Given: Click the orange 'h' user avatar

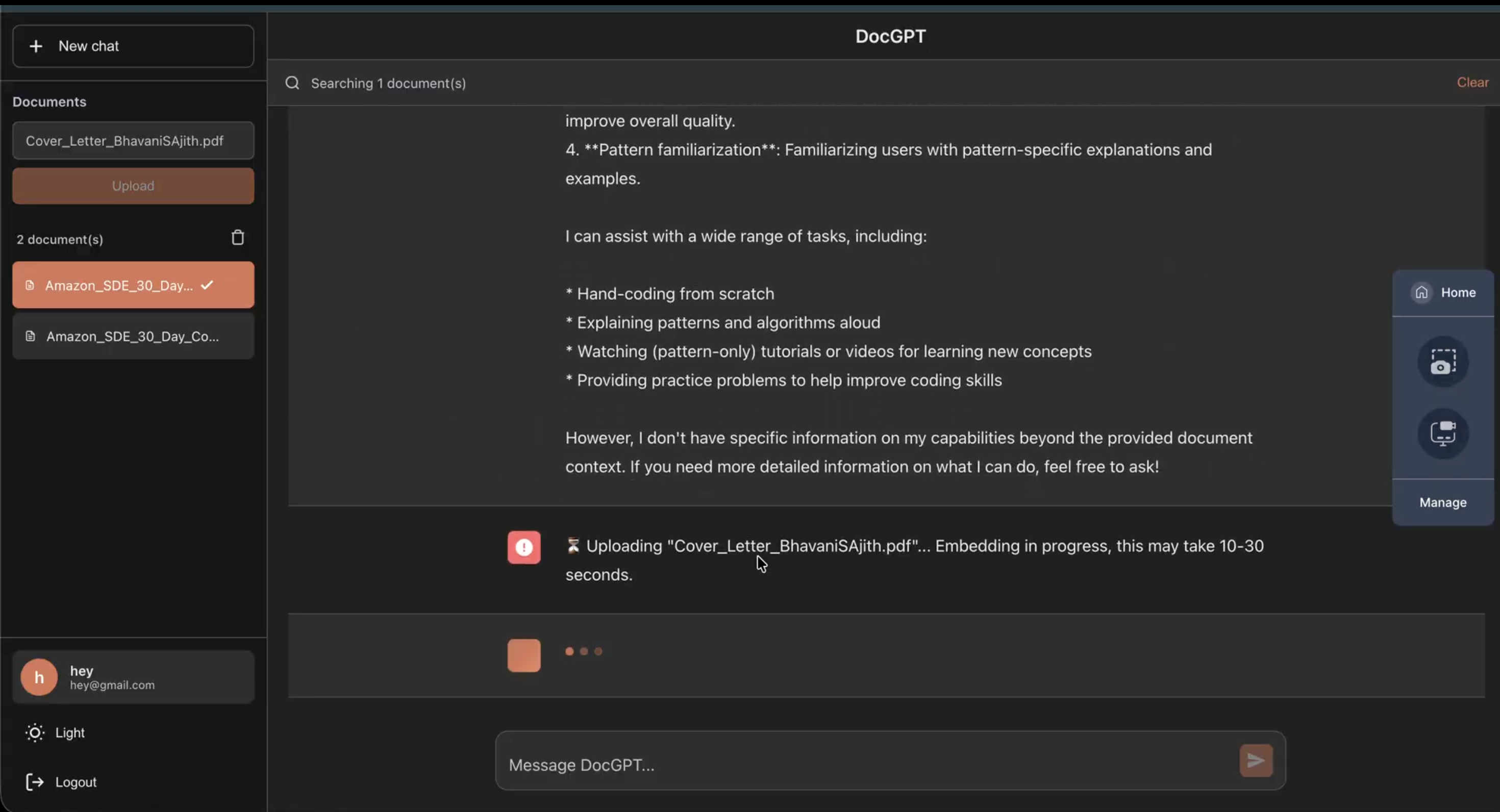Looking at the screenshot, I should pyautogui.click(x=39, y=677).
